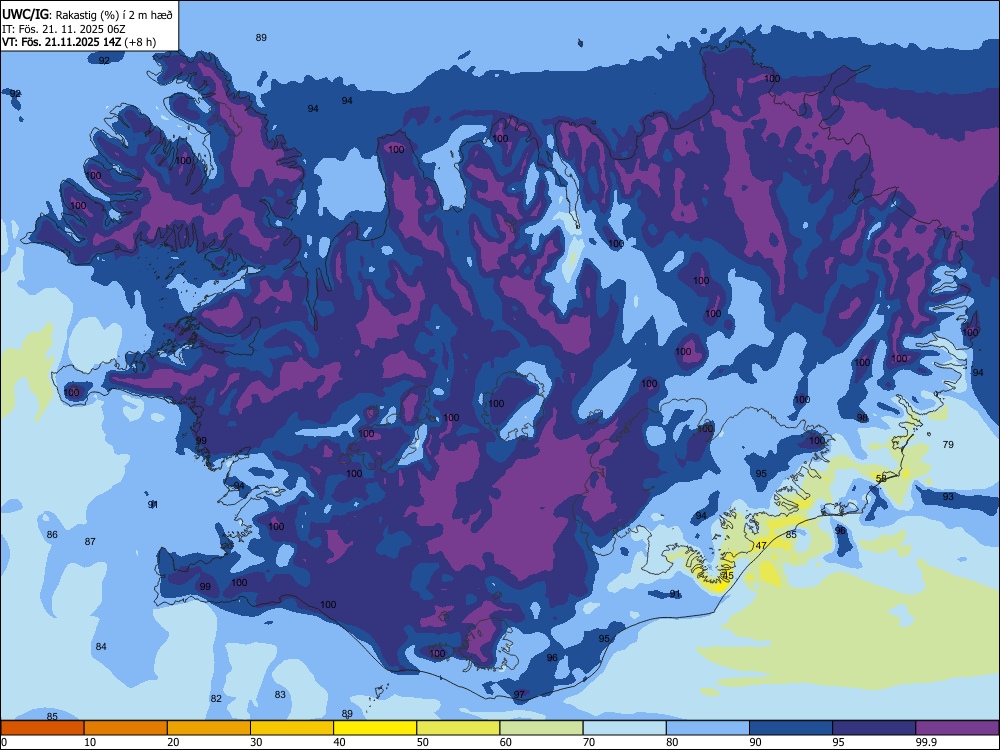Click the legend label '50' under the color bar

click(422, 742)
